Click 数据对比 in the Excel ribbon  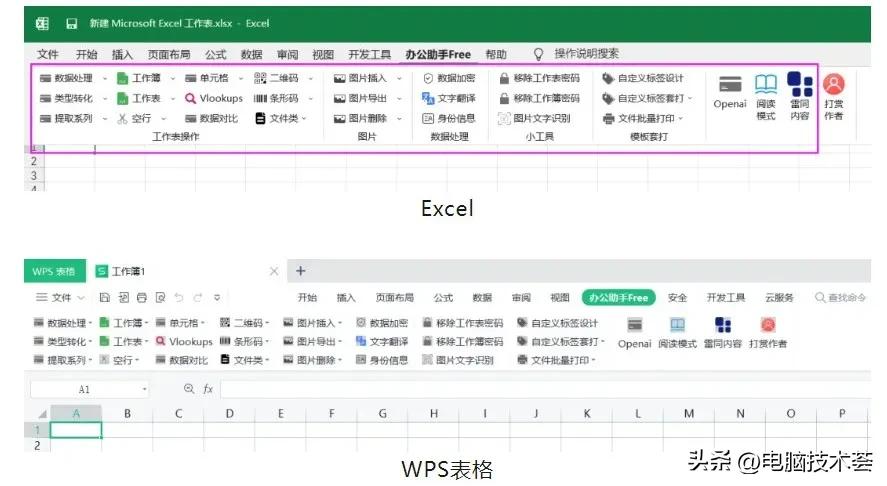tap(212, 118)
